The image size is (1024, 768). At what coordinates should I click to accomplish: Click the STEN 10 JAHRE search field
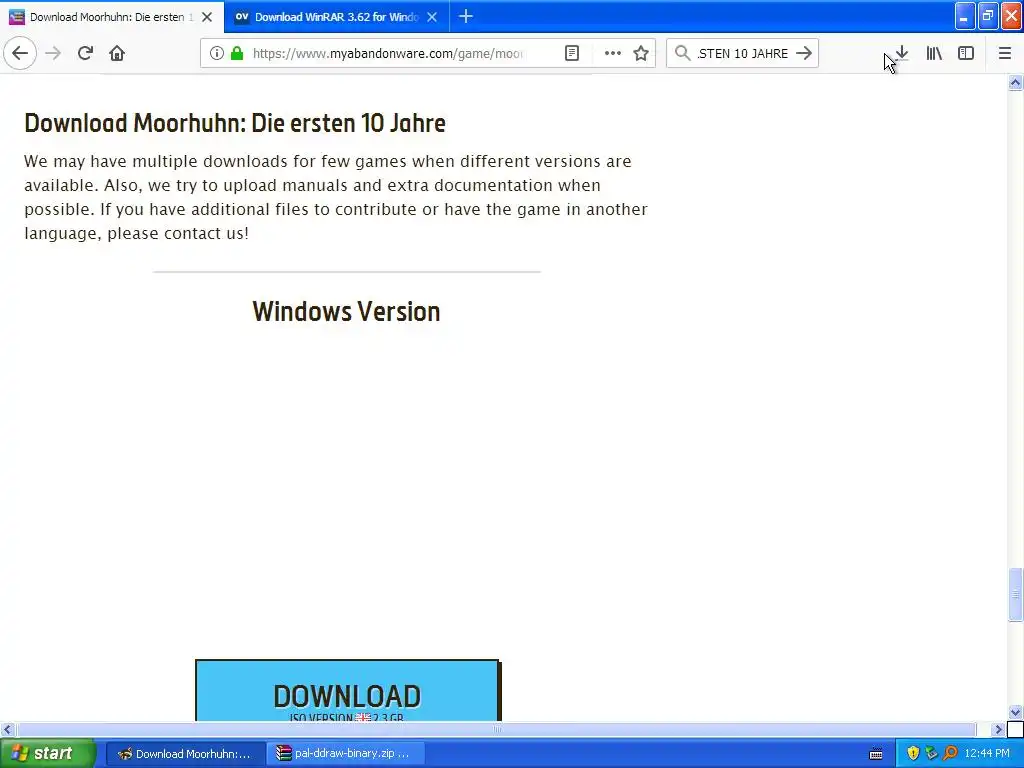click(743, 54)
